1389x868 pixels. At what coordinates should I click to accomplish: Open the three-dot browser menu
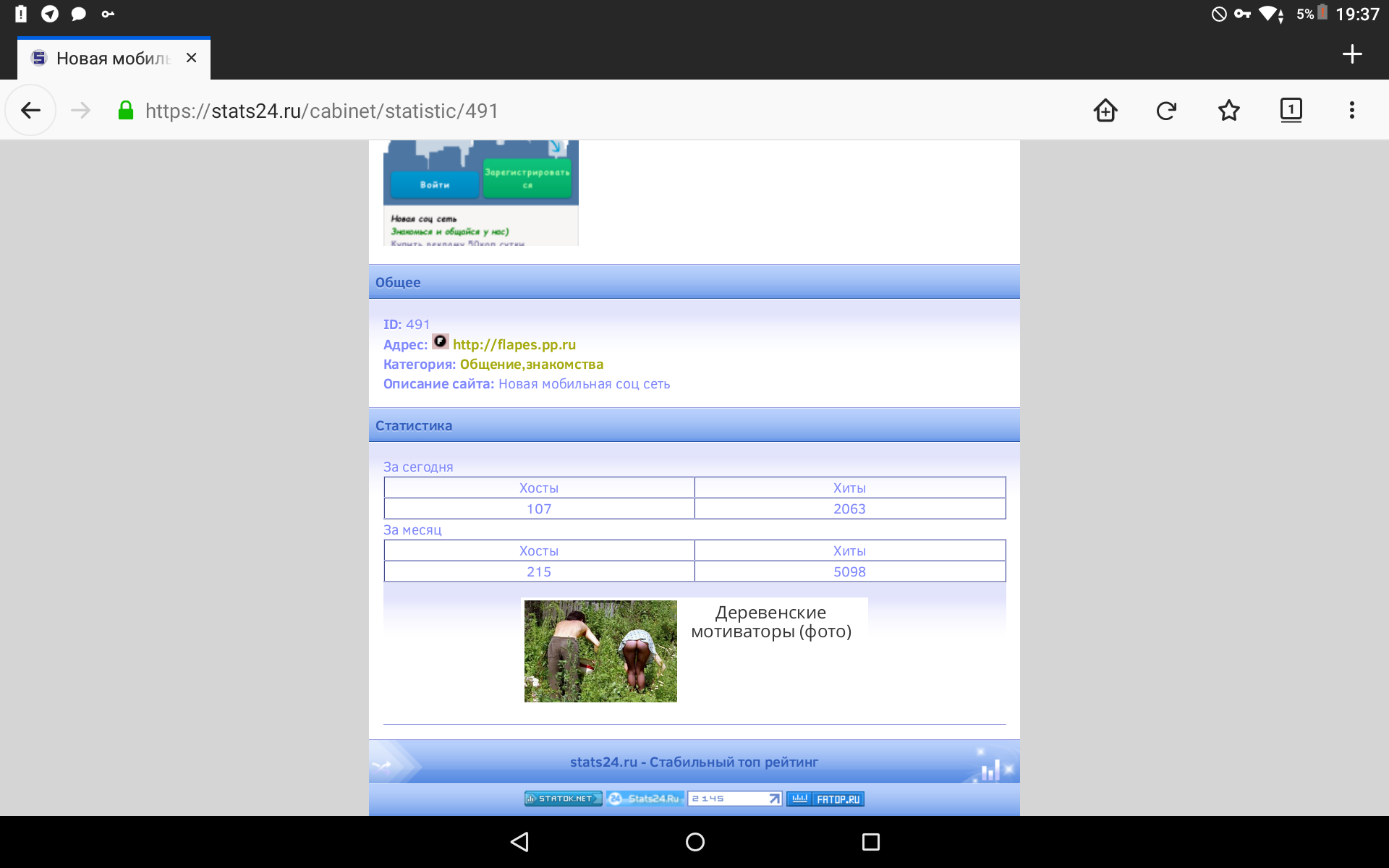tap(1351, 111)
